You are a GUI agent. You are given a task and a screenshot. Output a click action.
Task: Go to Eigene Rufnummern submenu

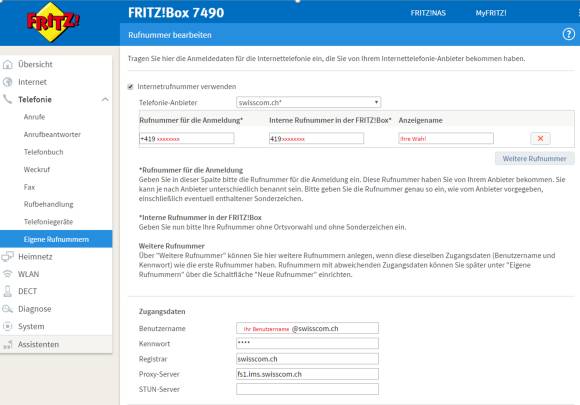[x=56, y=239]
